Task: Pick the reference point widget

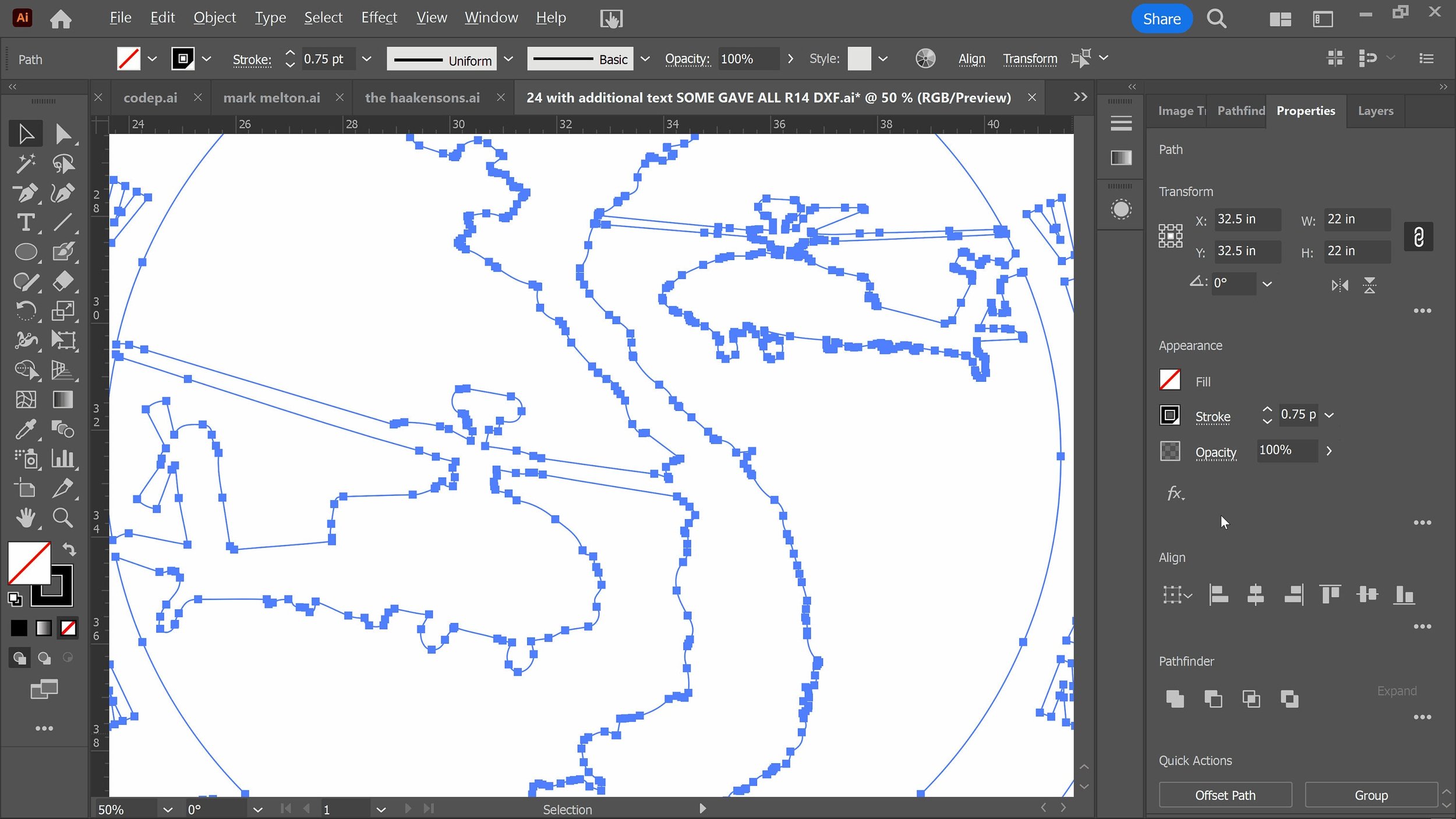Action: tap(1170, 236)
